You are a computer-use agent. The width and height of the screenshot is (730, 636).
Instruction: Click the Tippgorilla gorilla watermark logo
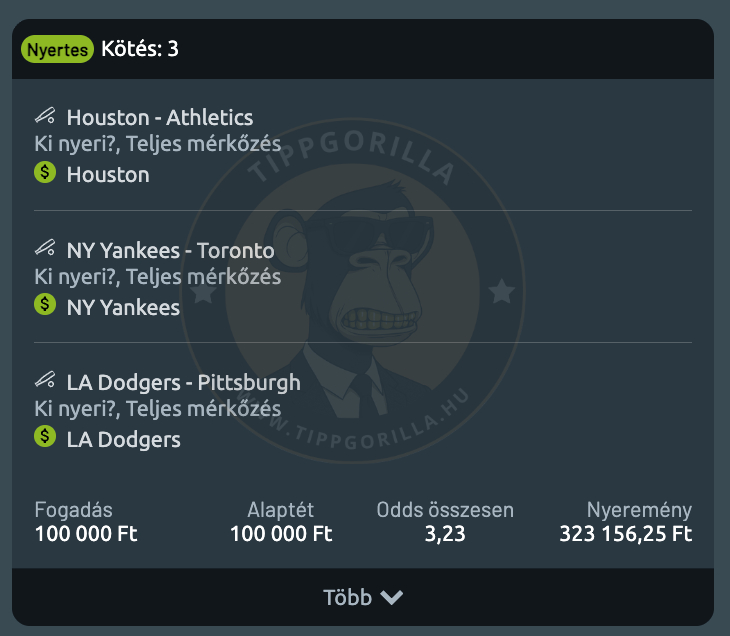(352, 291)
